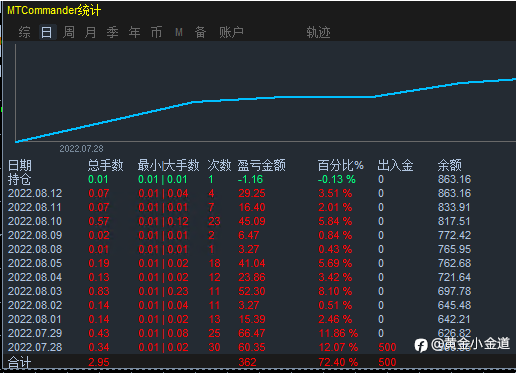
Task: Switch to the 年 yearly tab
Action: click(x=135, y=32)
